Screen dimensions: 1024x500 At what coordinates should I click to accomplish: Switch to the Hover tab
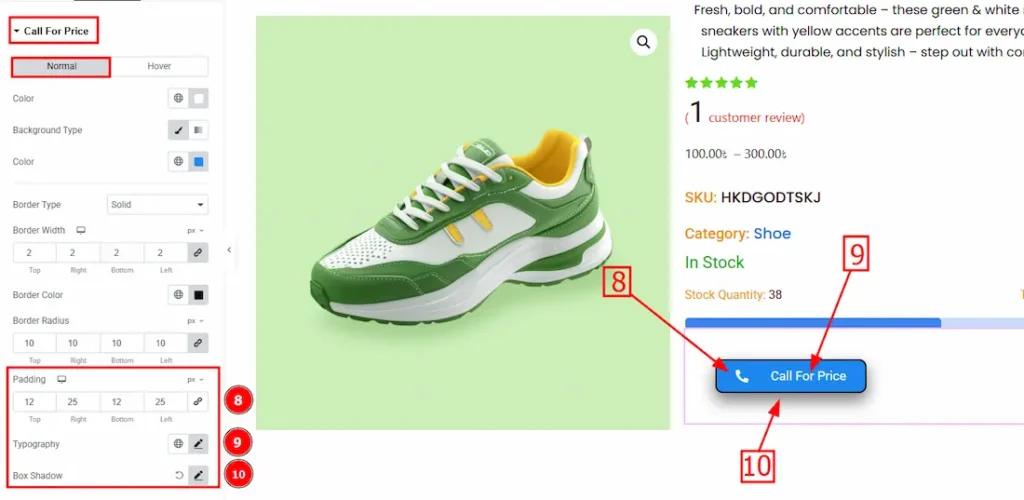(x=159, y=67)
